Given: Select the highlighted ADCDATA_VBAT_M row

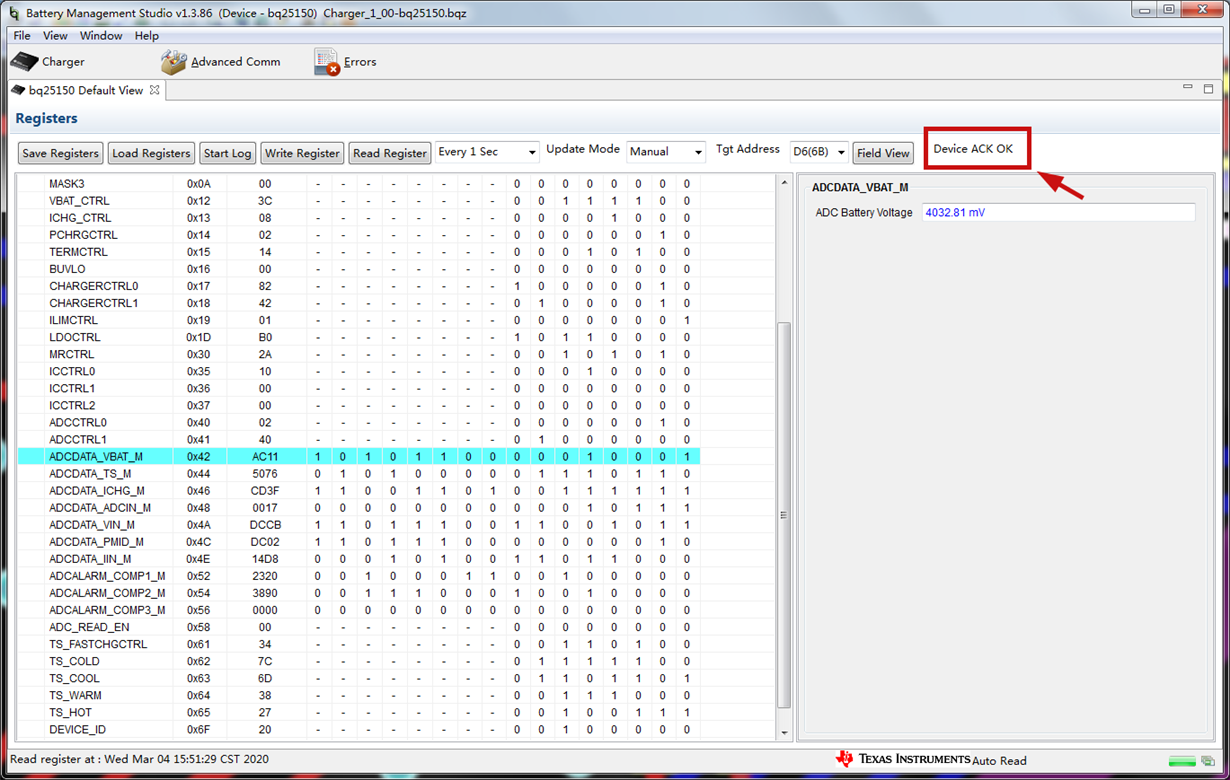Looking at the screenshot, I should pos(358,456).
